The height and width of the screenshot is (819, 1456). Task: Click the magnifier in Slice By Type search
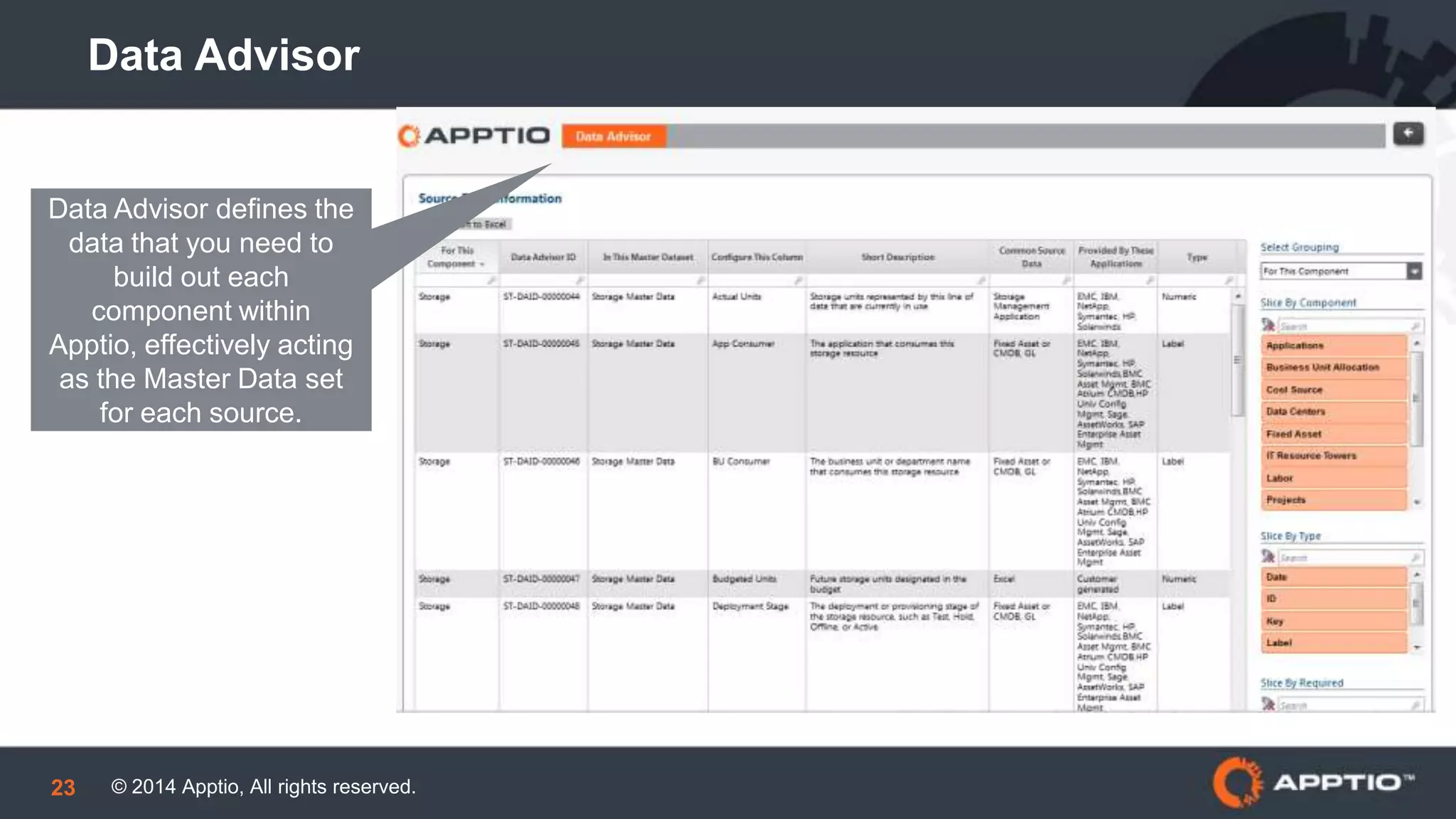coord(1415,557)
